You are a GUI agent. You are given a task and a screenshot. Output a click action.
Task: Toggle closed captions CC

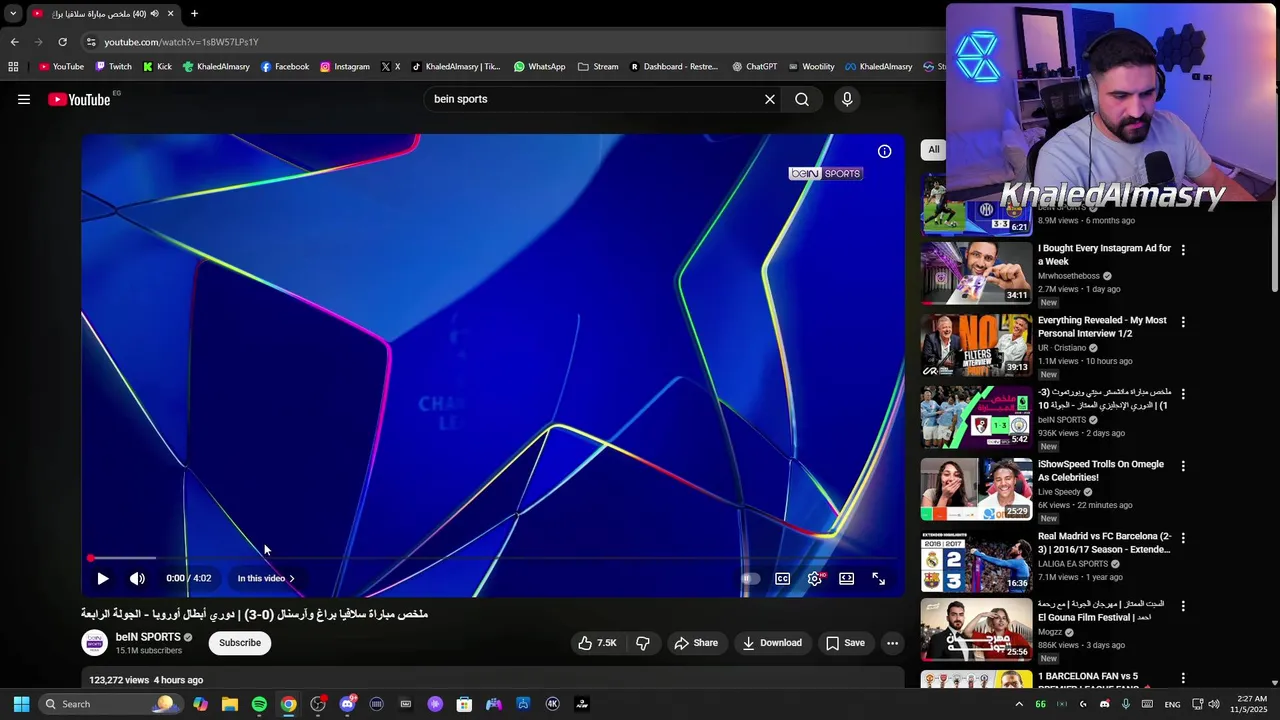click(x=782, y=578)
